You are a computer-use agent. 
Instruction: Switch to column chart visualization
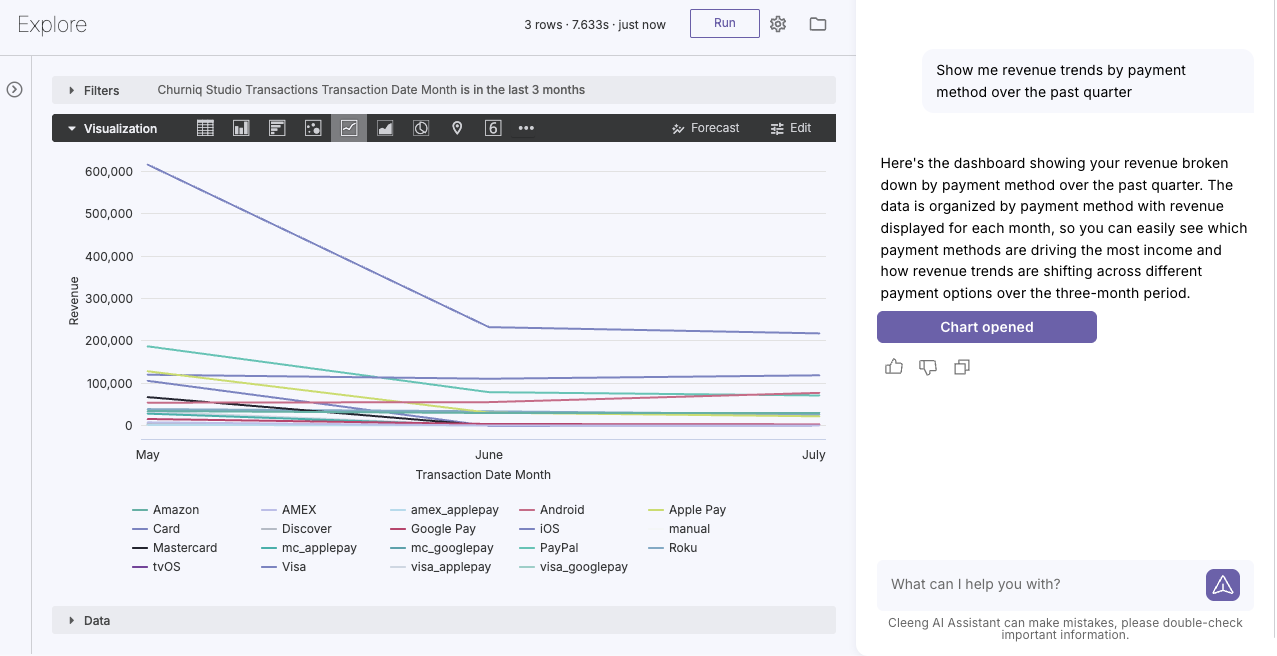click(241, 128)
